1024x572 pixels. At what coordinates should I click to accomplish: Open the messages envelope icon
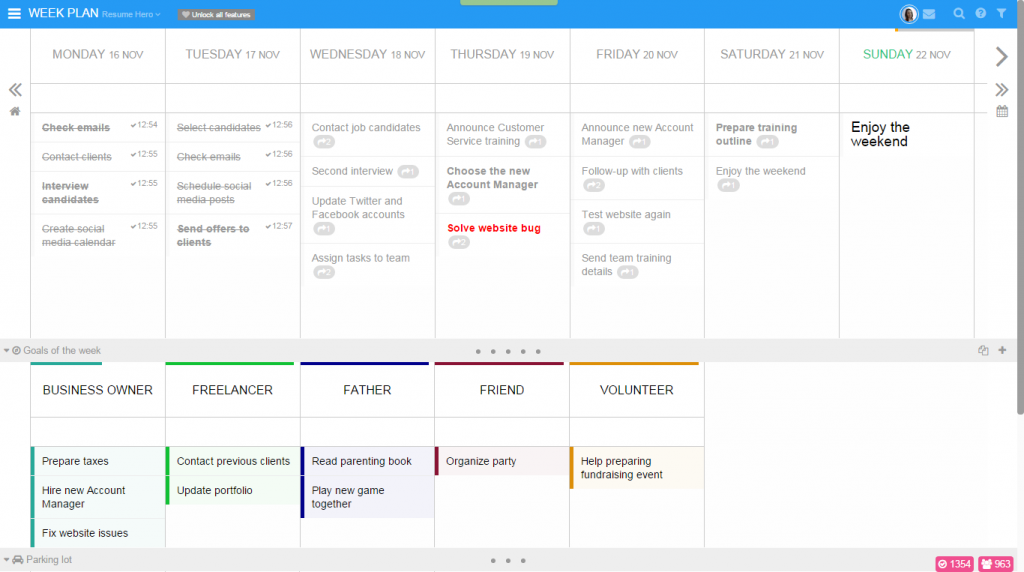929,14
